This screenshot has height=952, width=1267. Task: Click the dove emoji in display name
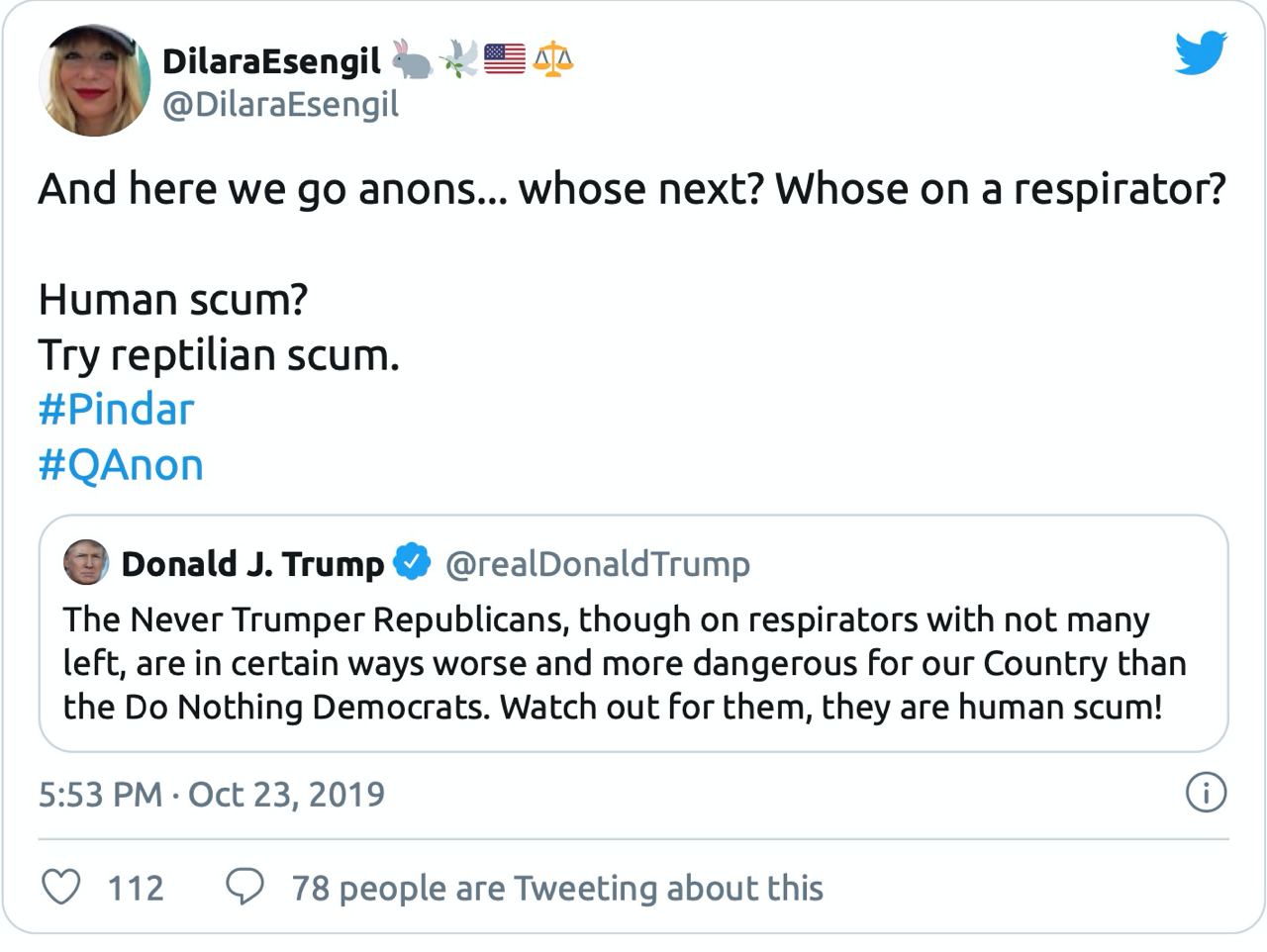(x=458, y=59)
